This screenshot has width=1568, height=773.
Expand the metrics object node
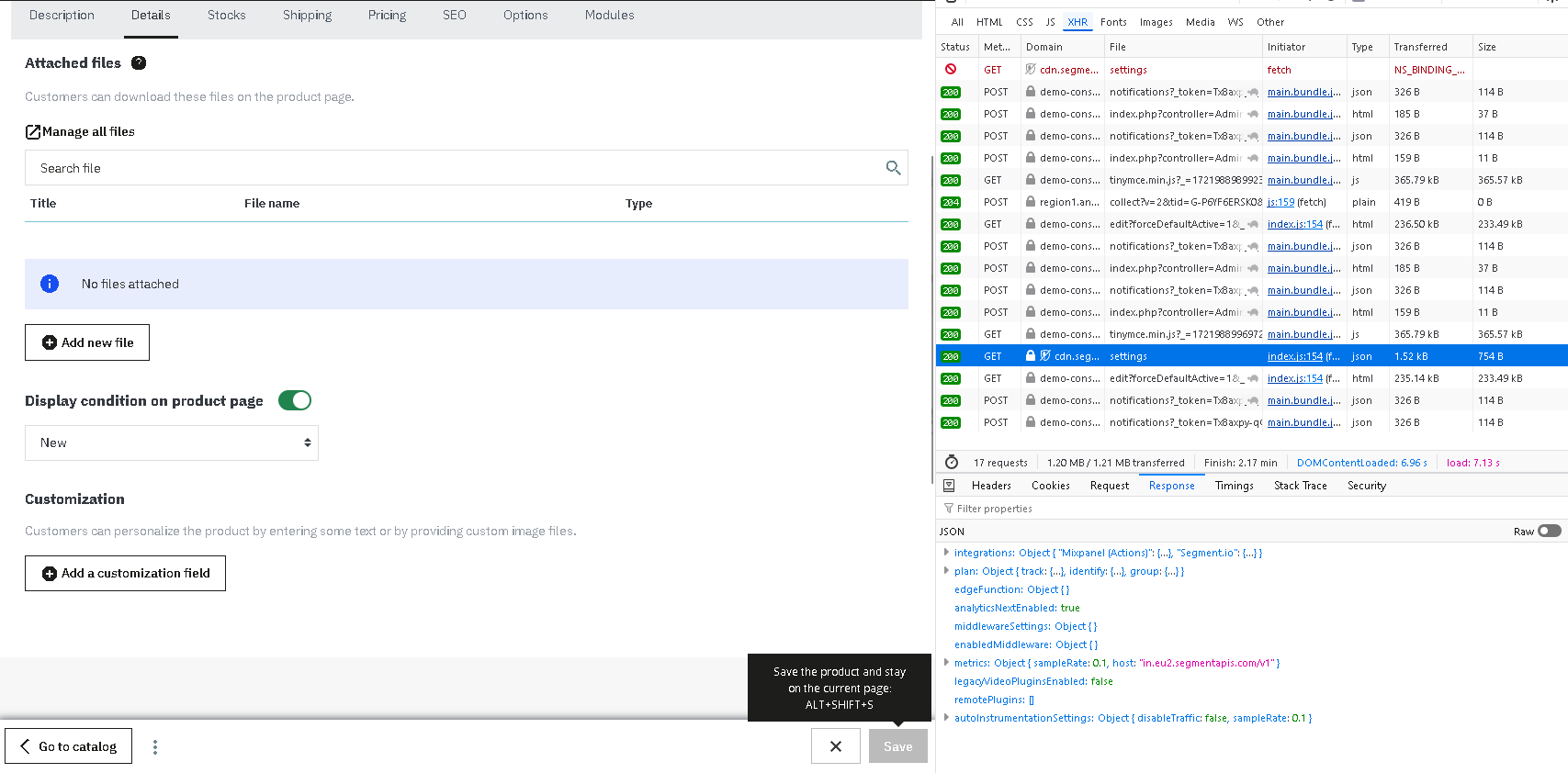[946, 663]
